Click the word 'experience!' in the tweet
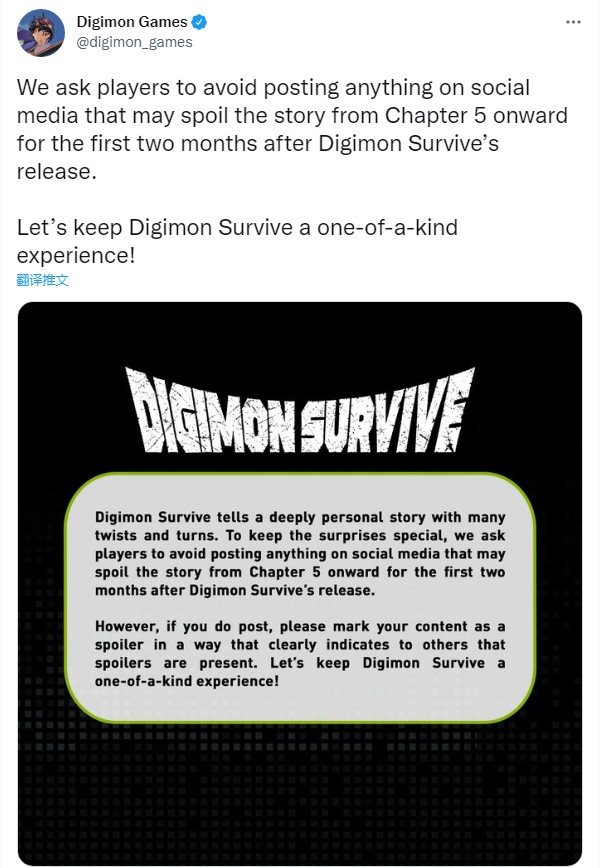The width and height of the screenshot is (600, 868). point(76,256)
